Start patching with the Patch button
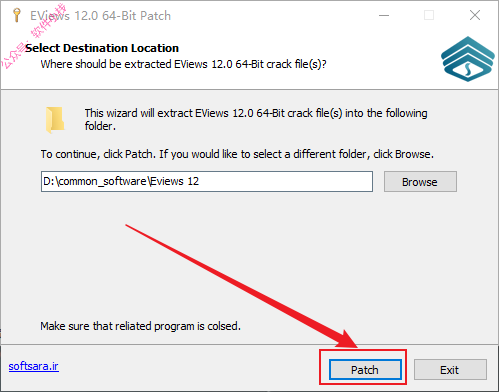This screenshot has height=392, width=499. [x=365, y=370]
